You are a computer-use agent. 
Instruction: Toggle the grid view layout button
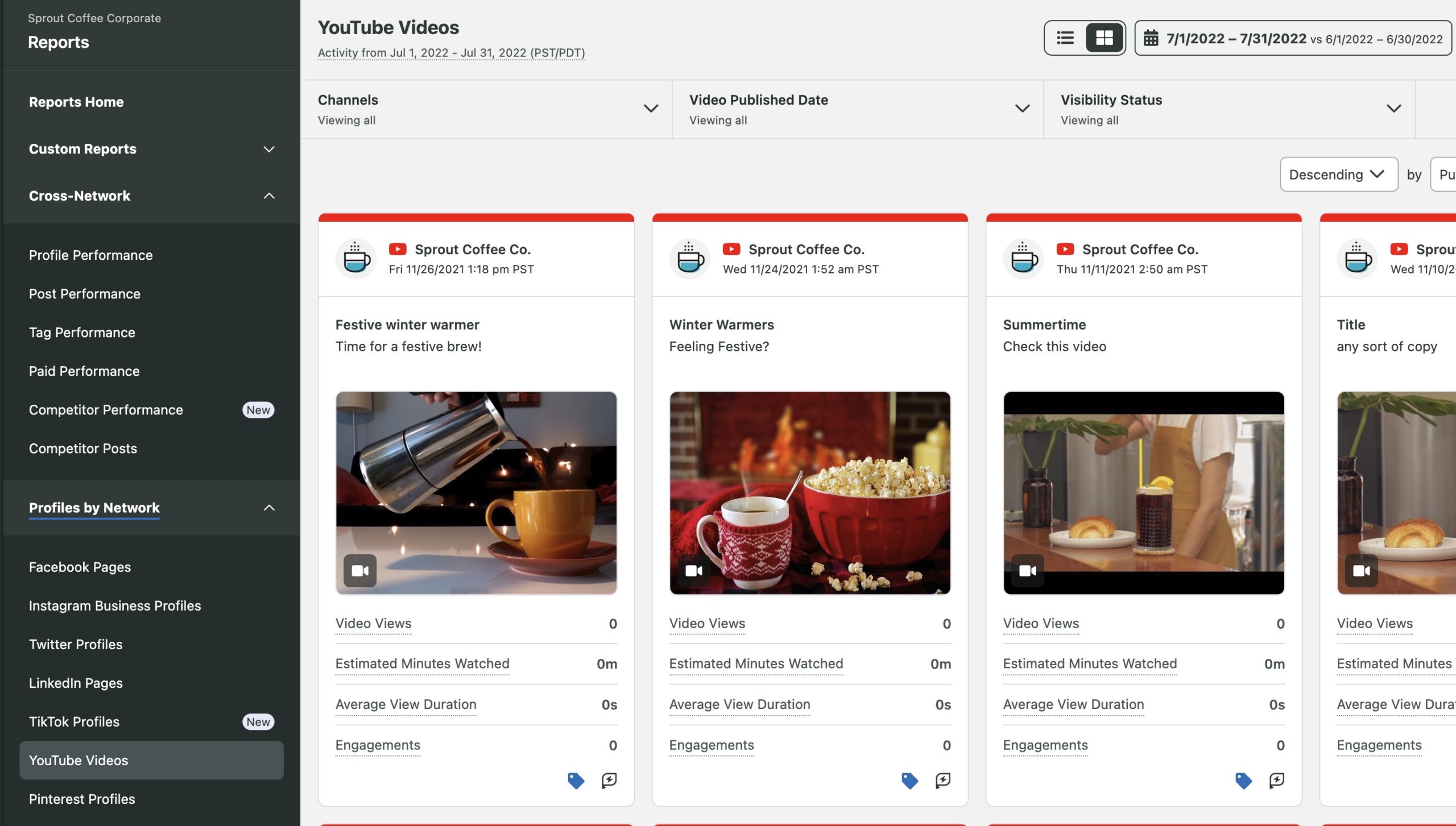1104,37
